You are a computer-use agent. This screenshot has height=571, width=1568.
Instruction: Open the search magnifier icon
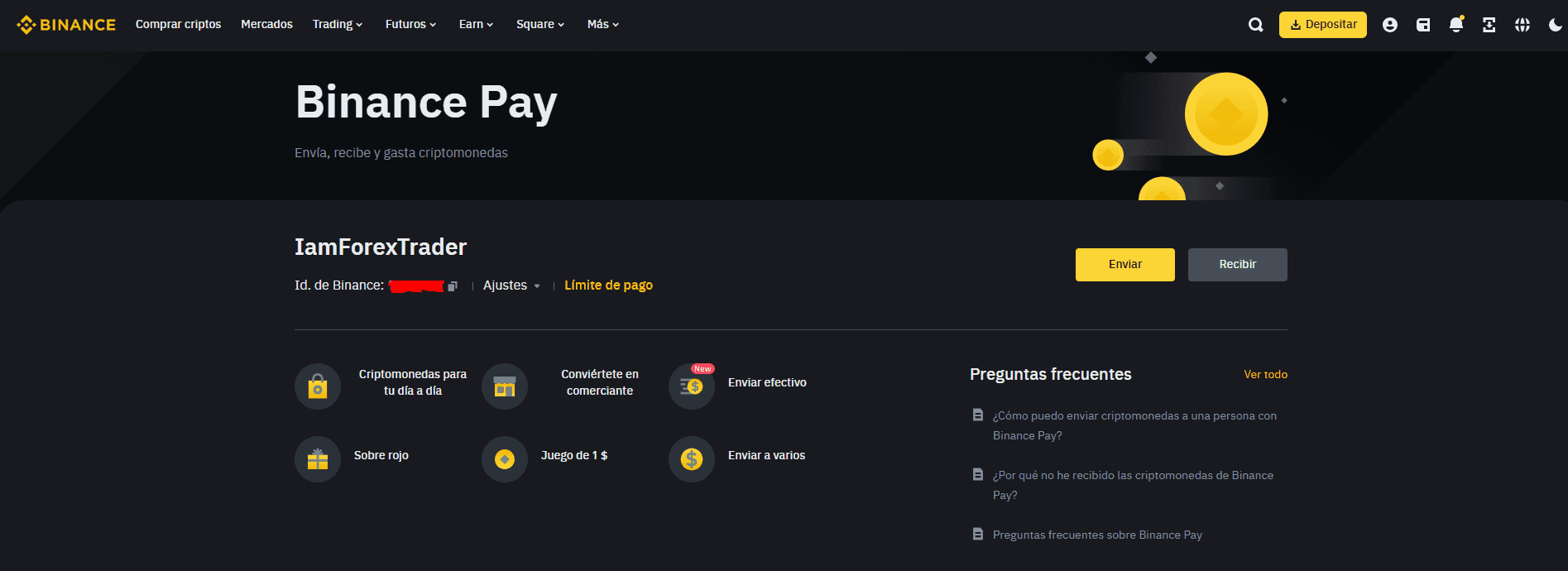tap(1255, 25)
